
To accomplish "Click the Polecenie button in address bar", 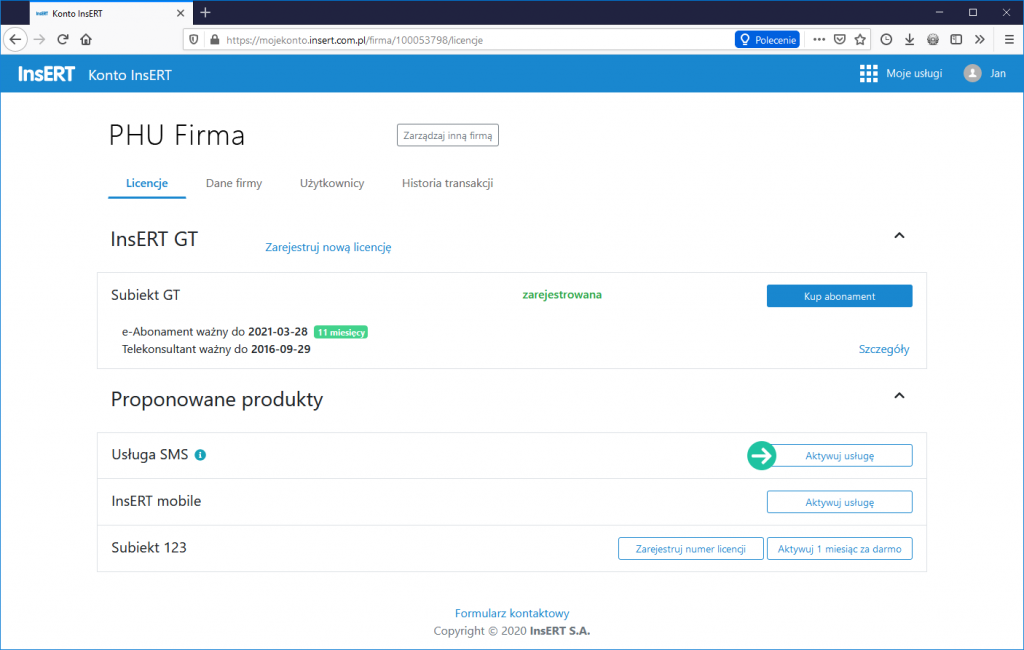I will click(x=767, y=40).
